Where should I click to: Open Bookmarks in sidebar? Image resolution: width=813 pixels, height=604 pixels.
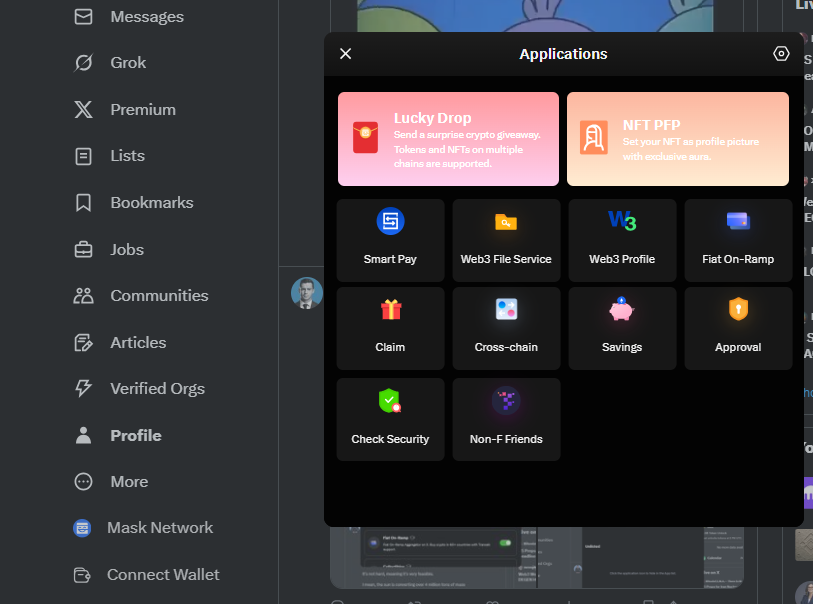click(x=134, y=203)
